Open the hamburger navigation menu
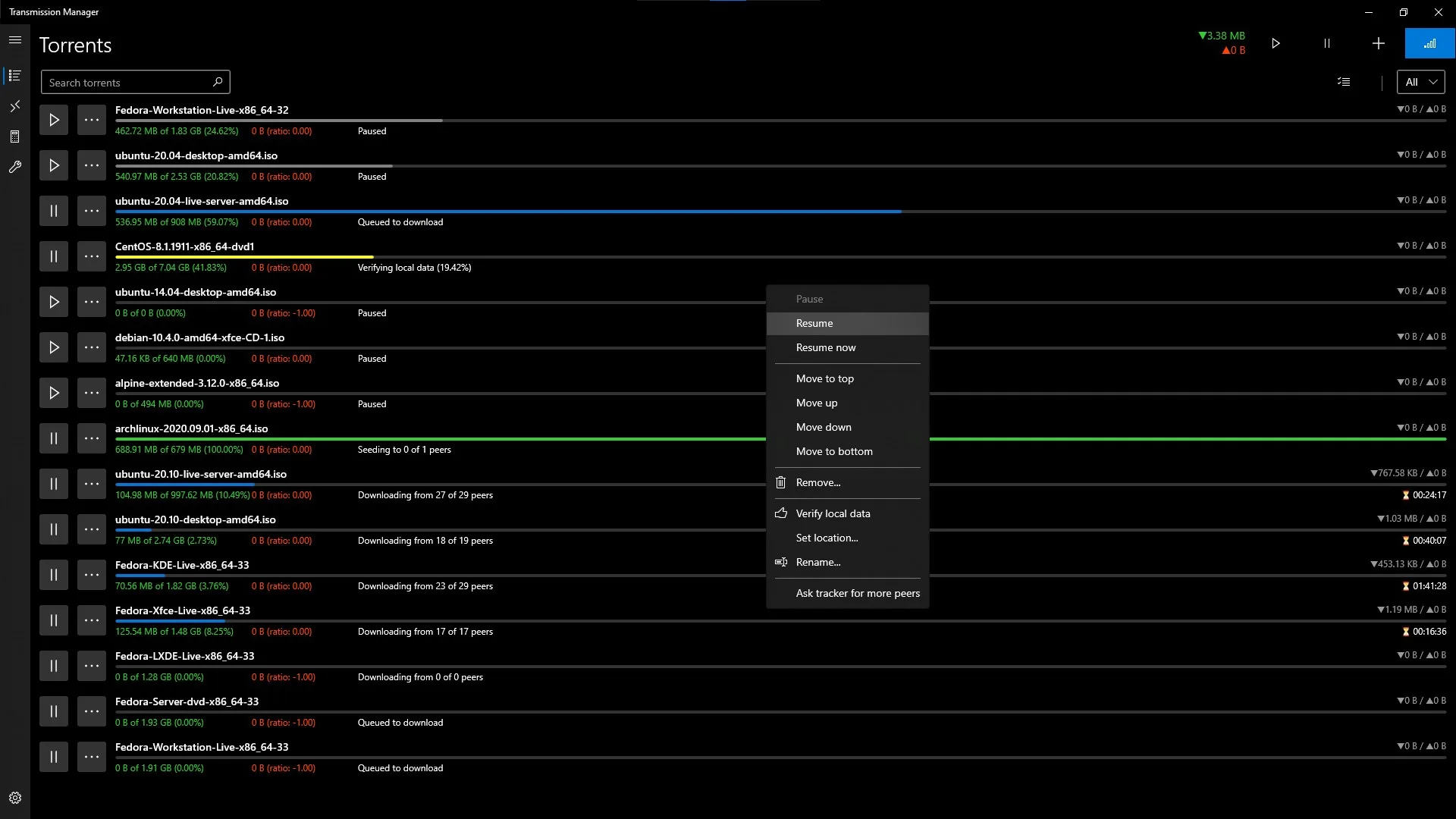This screenshot has height=819, width=1456. click(x=15, y=40)
